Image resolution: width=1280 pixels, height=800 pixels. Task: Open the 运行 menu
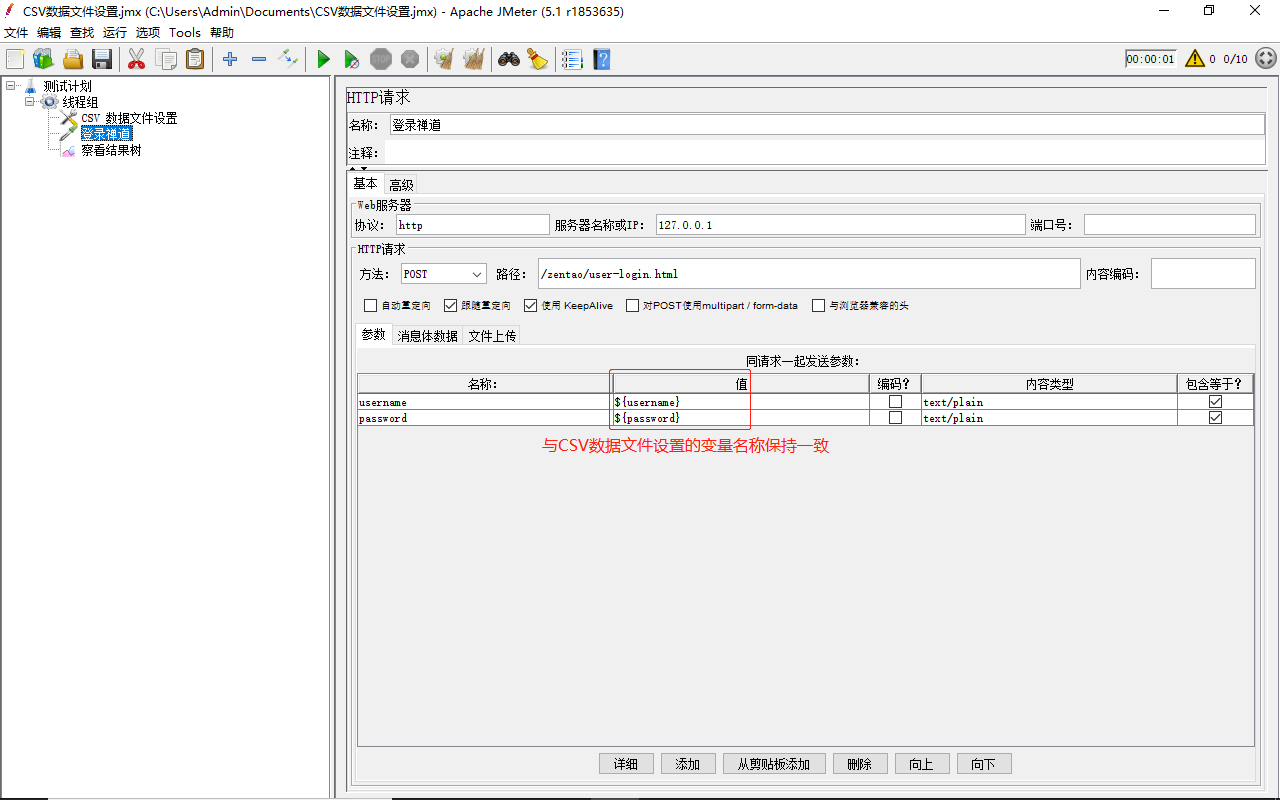[115, 32]
